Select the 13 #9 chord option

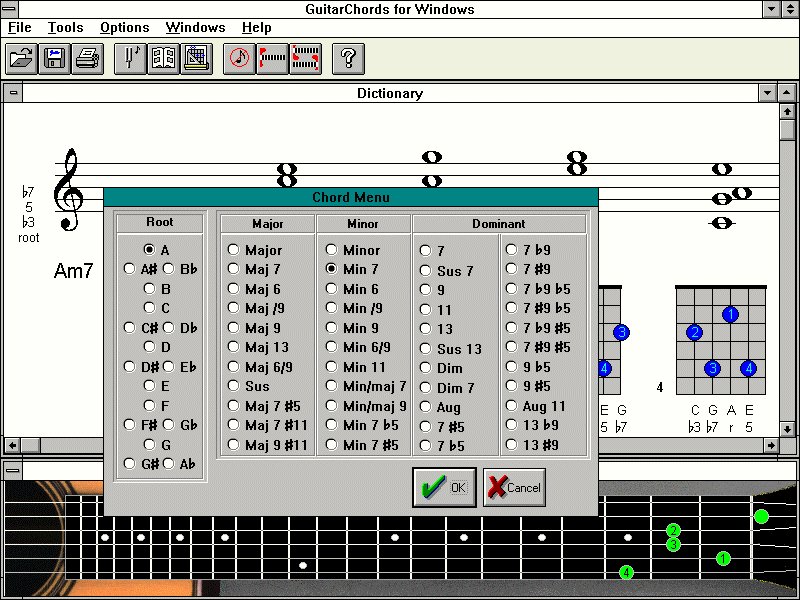532,445
